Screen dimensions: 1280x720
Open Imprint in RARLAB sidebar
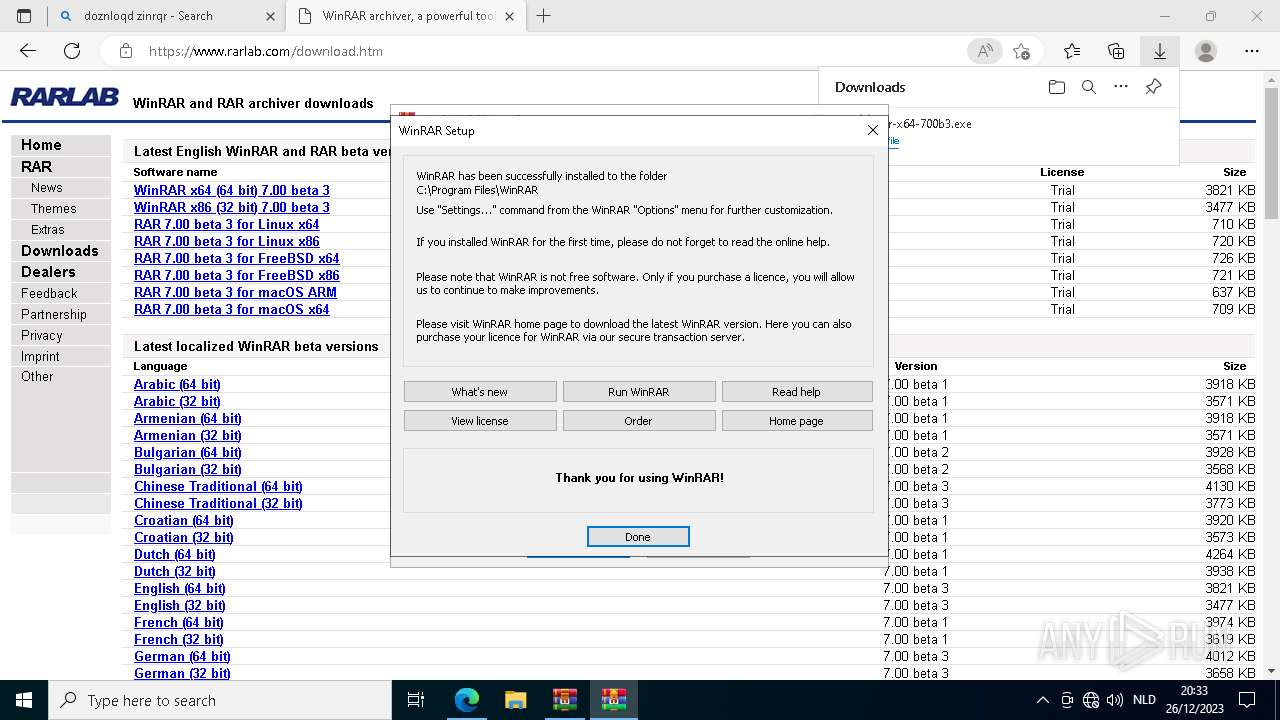(60, 356)
